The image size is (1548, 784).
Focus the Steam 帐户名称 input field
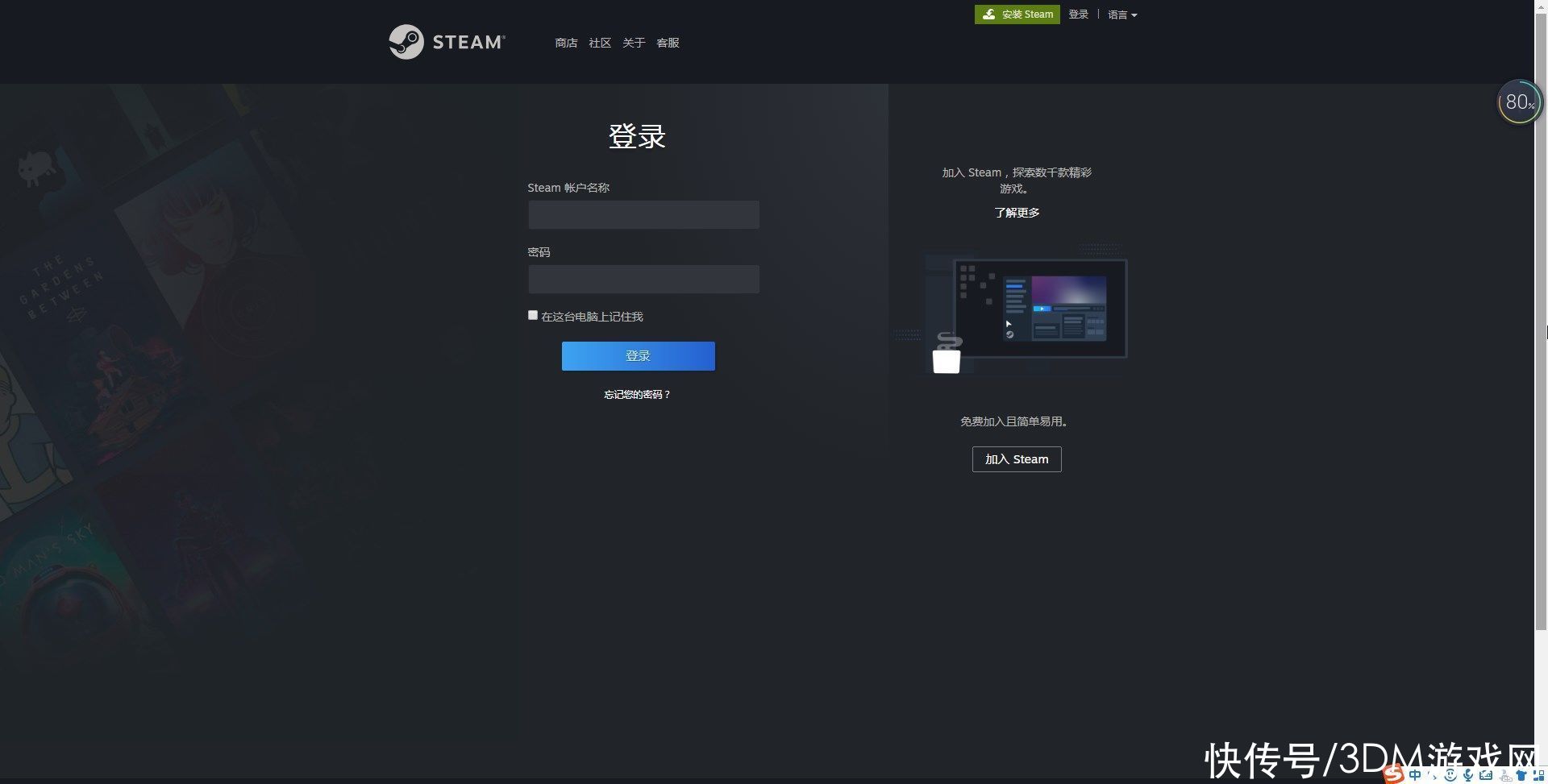pos(643,214)
